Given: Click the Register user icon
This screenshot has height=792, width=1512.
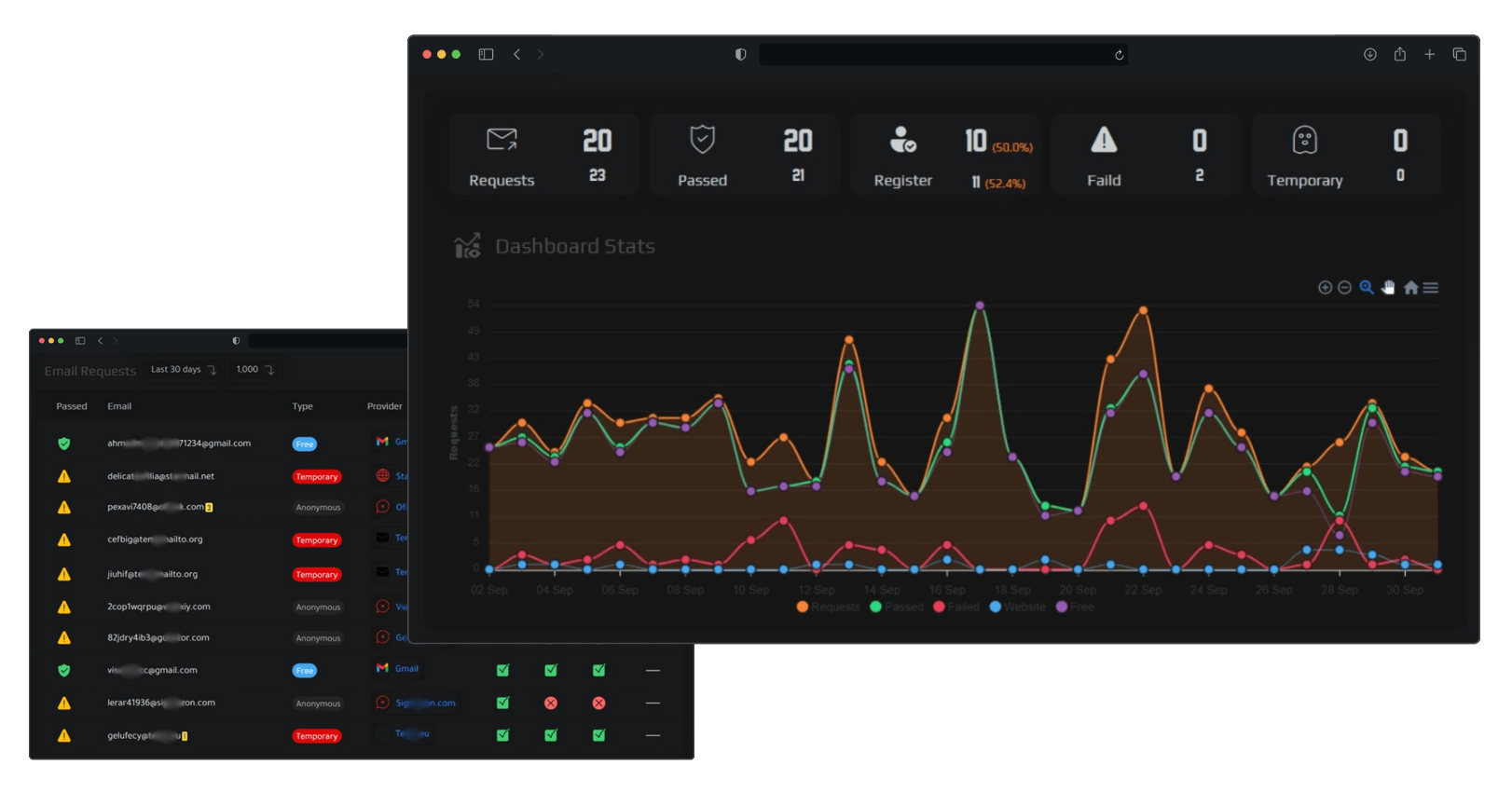Looking at the screenshot, I should (902, 140).
